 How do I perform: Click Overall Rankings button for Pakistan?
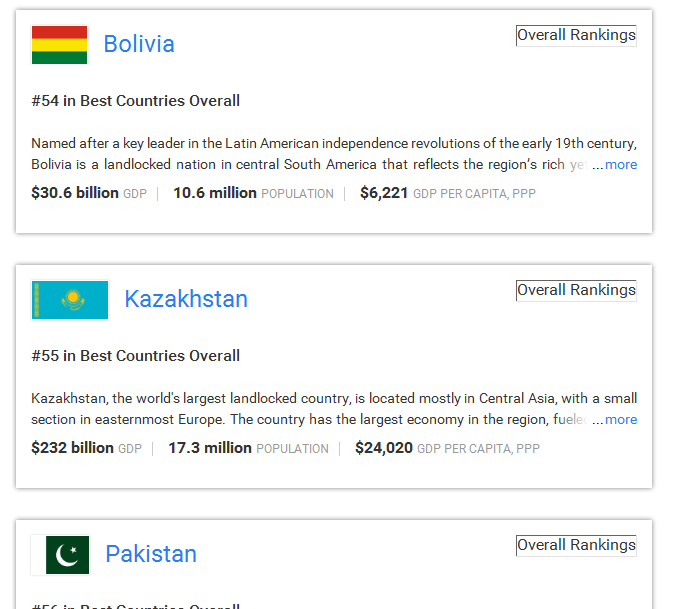click(x=576, y=545)
